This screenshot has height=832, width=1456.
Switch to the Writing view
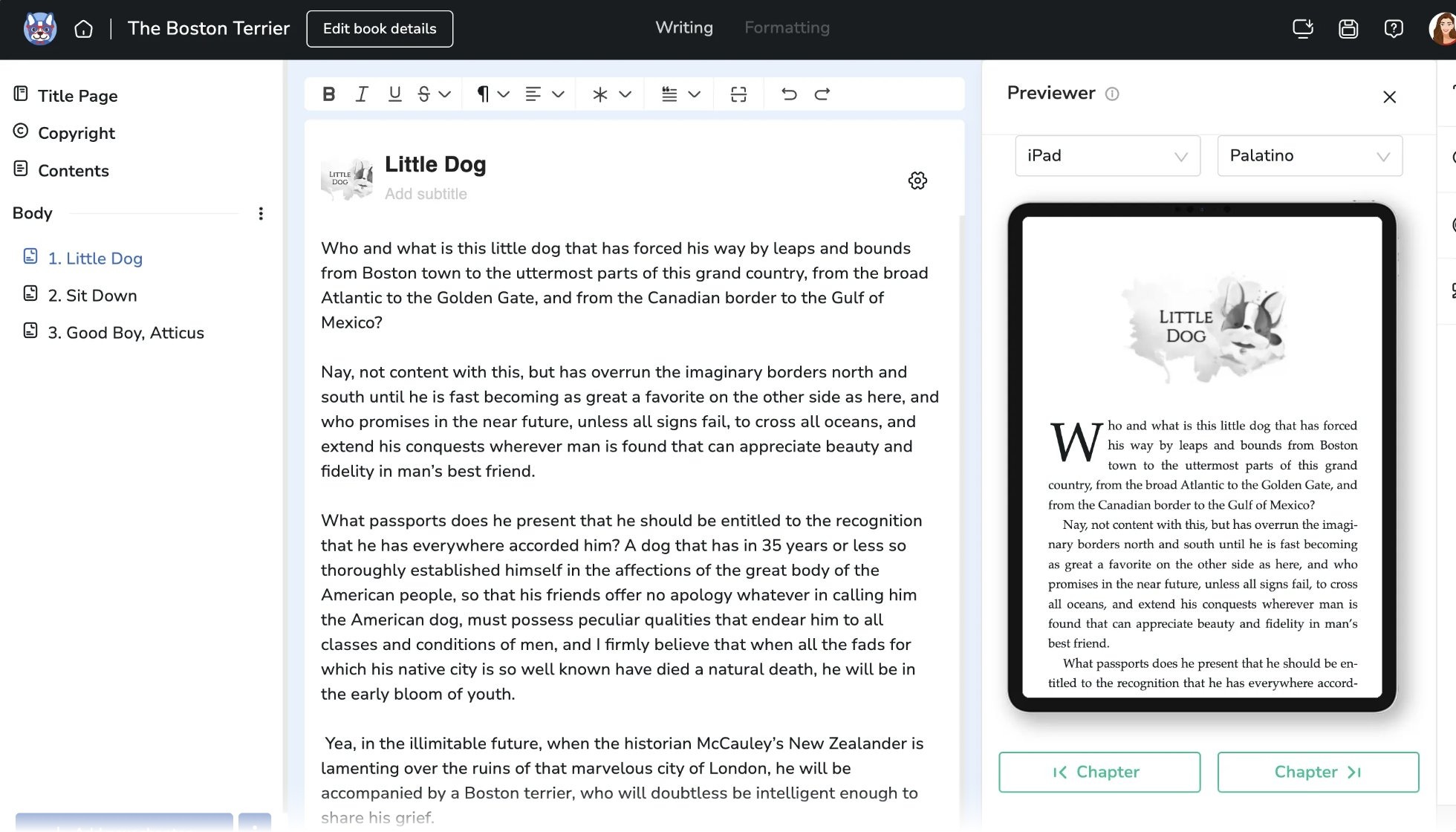(683, 27)
